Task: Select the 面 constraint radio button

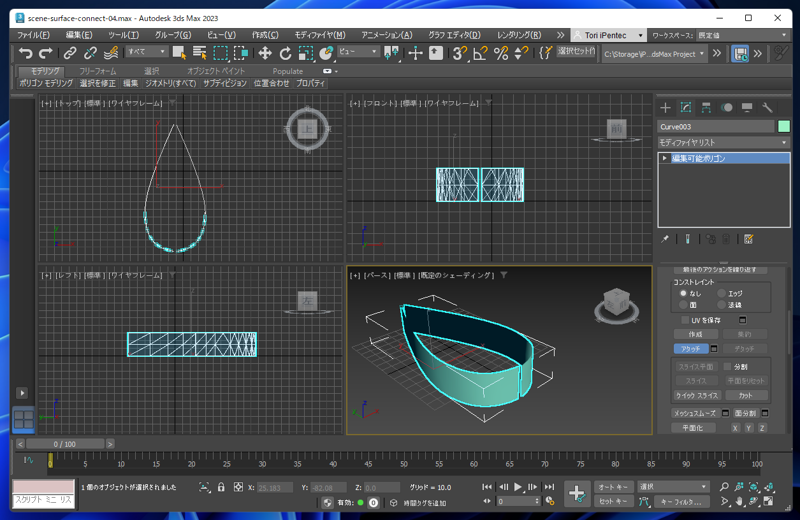Action: 683,305
